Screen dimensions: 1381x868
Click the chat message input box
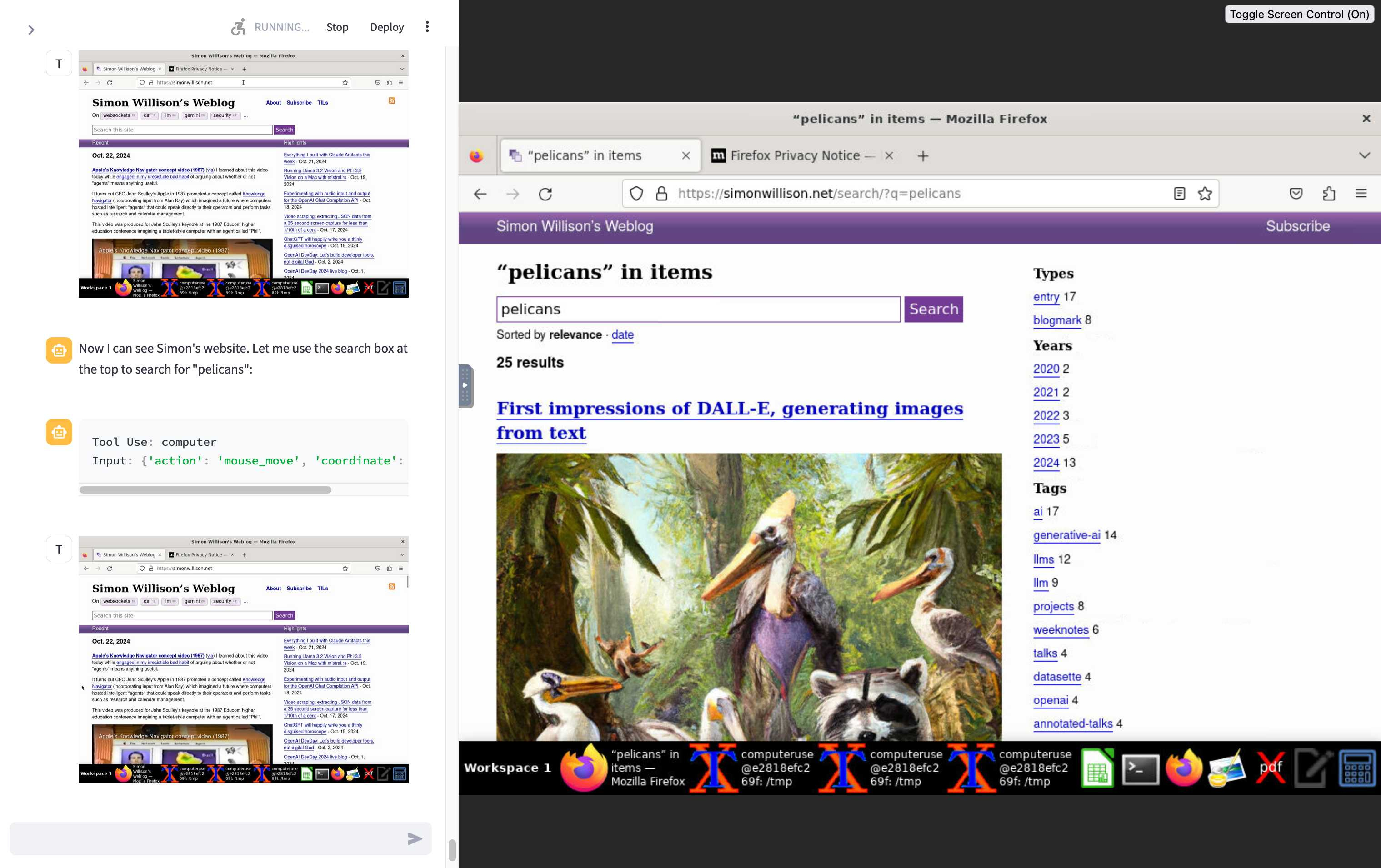[x=206, y=839]
